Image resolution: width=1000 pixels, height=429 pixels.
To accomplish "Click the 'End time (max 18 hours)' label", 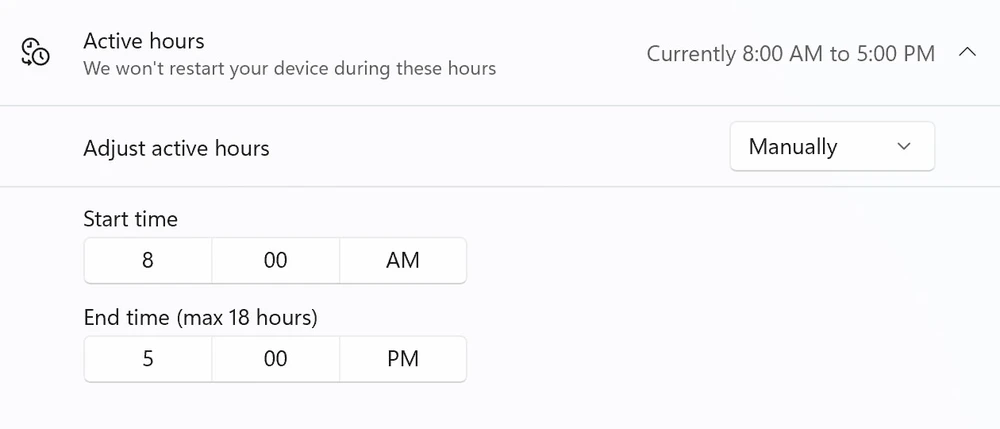I will click(x=200, y=318).
